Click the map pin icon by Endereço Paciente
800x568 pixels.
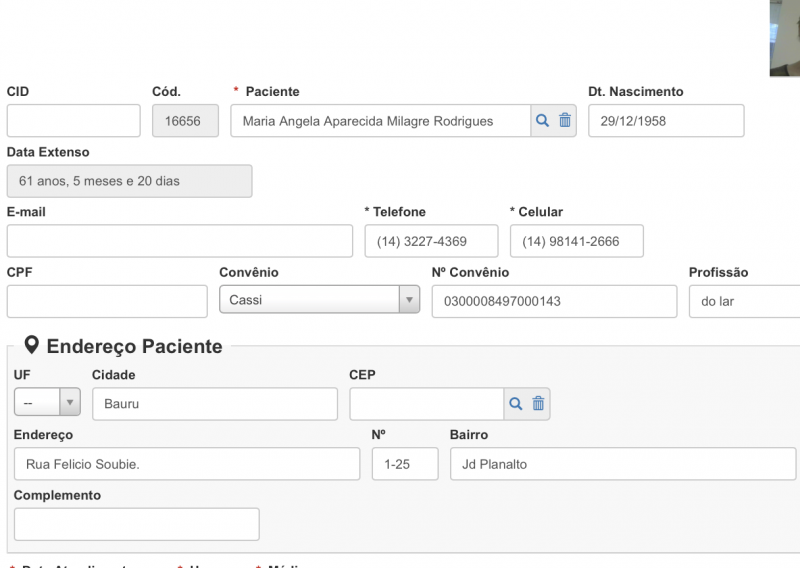click(x=32, y=346)
